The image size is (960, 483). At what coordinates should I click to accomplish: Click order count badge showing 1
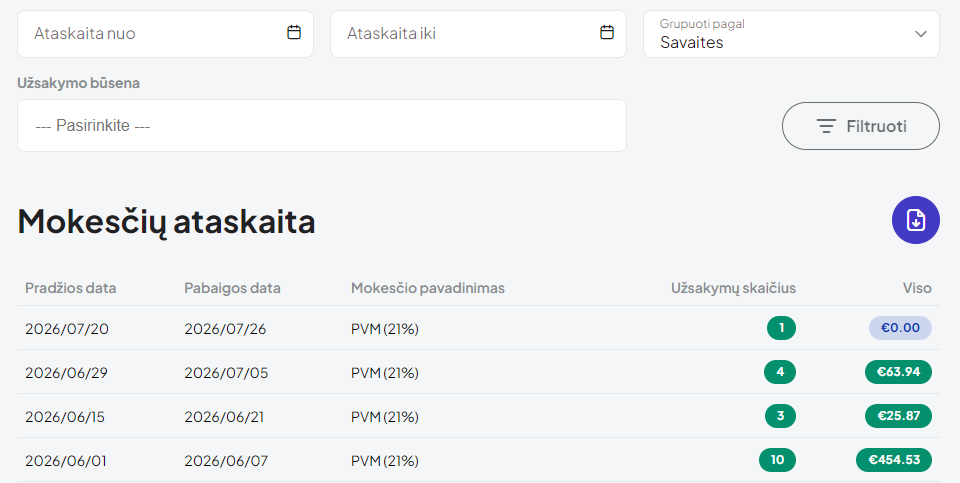point(781,328)
